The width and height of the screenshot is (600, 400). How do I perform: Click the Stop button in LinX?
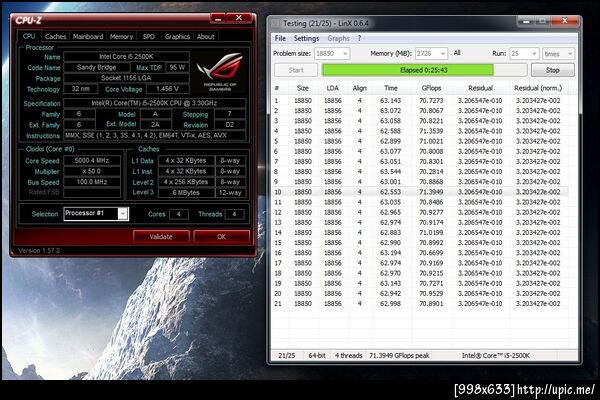553,70
